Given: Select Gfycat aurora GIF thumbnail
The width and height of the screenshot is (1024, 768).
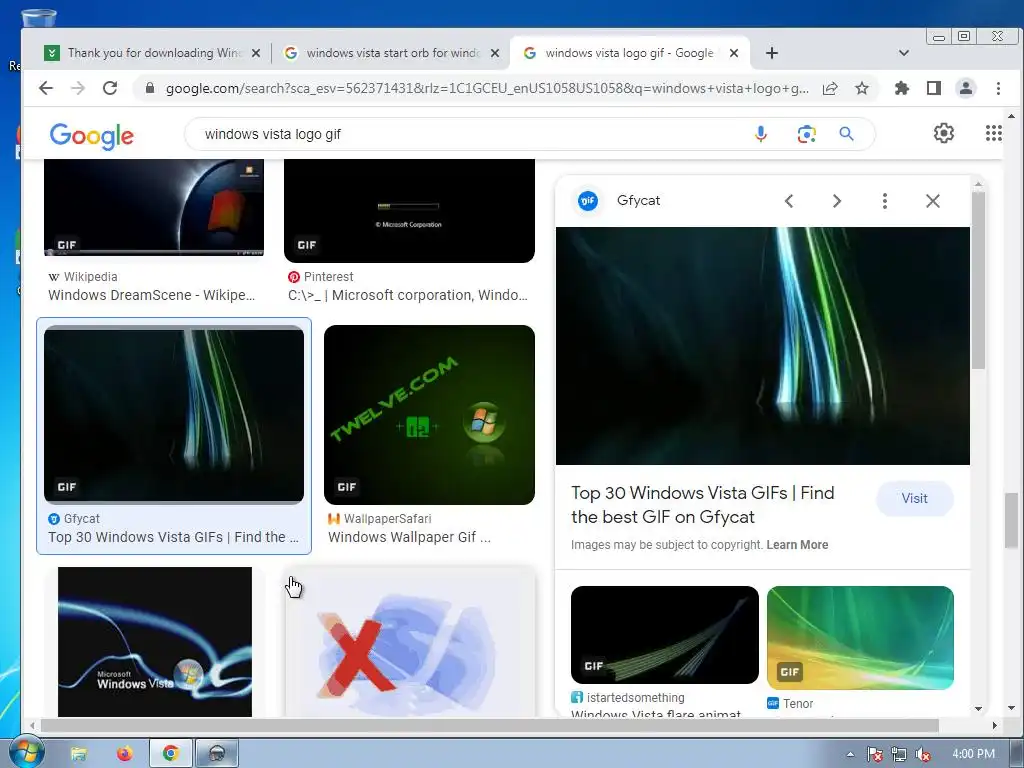Looking at the screenshot, I should click(174, 415).
